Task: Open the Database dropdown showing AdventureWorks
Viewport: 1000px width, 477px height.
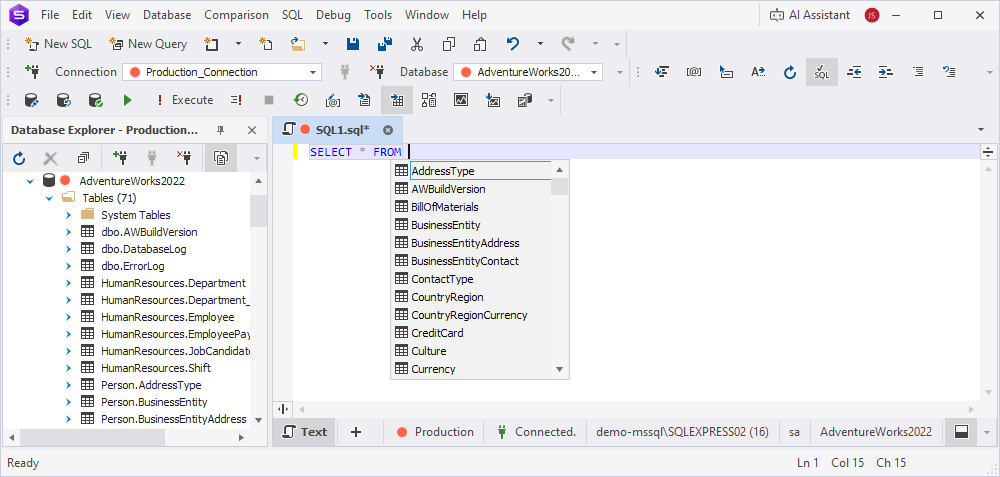Action: click(x=595, y=72)
